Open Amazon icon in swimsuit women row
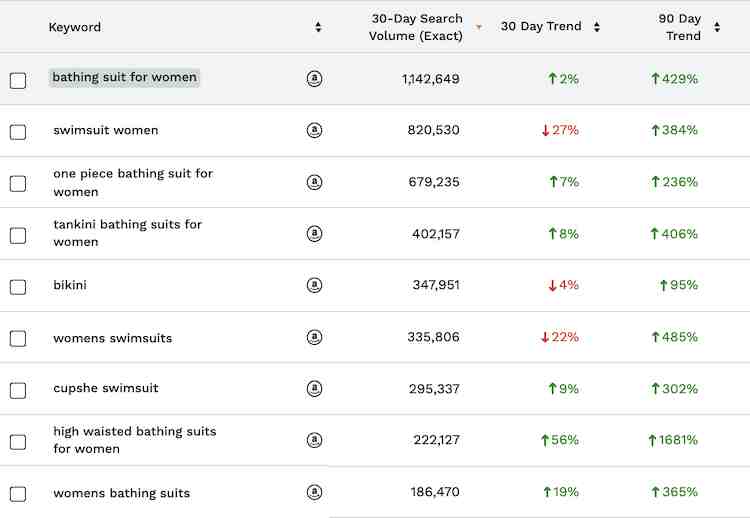This screenshot has height=518, width=750. [x=314, y=130]
